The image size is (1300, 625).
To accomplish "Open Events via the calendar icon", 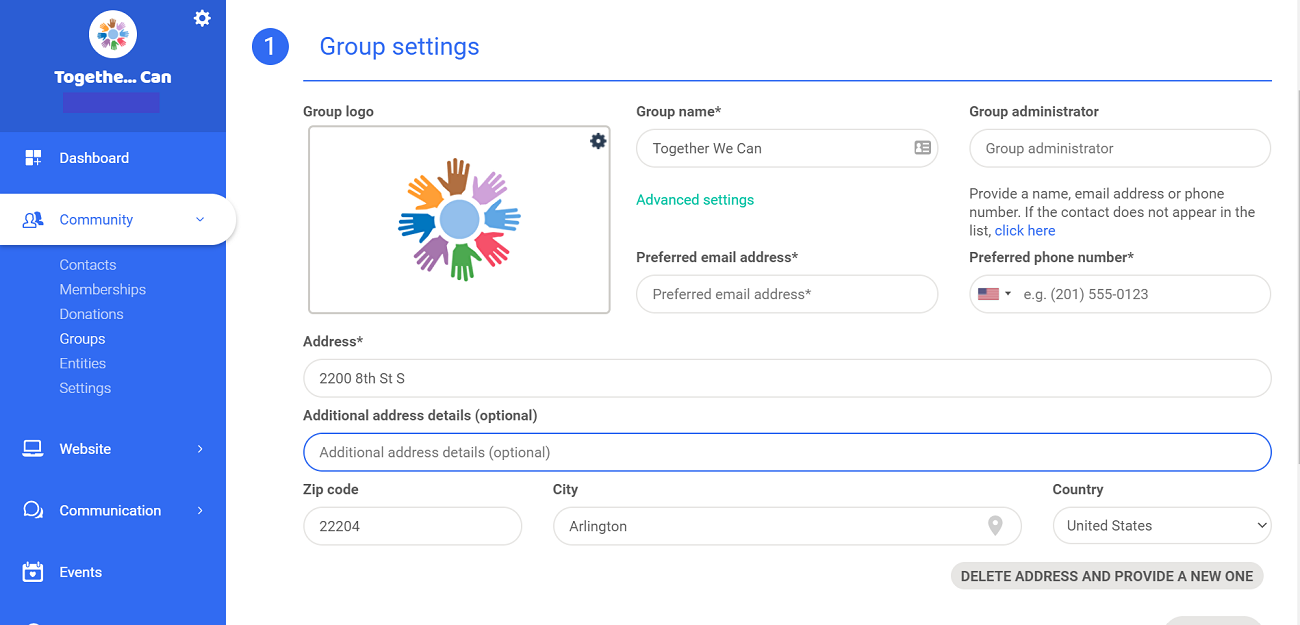I will pyautogui.click(x=33, y=571).
